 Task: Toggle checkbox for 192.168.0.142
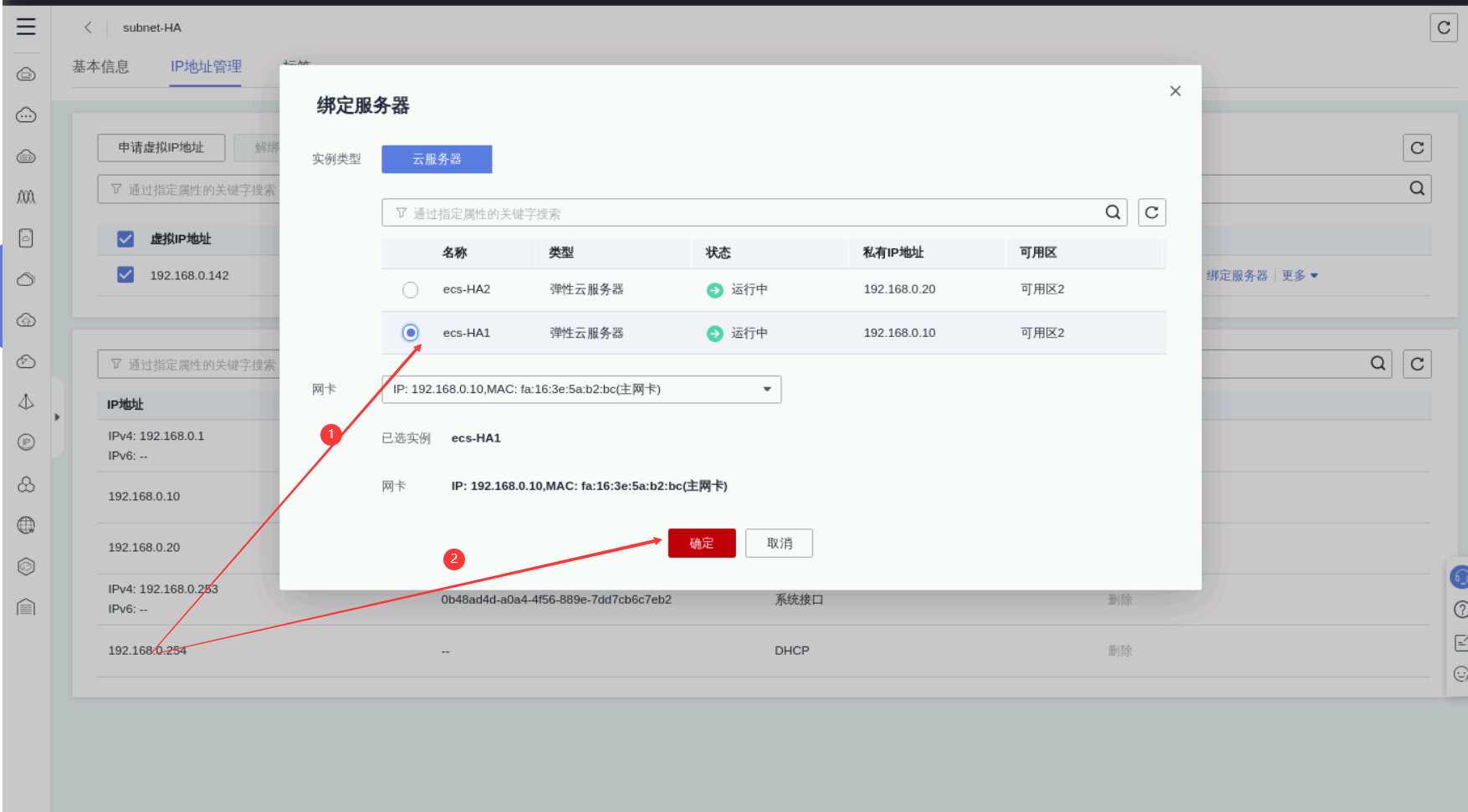(x=125, y=274)
